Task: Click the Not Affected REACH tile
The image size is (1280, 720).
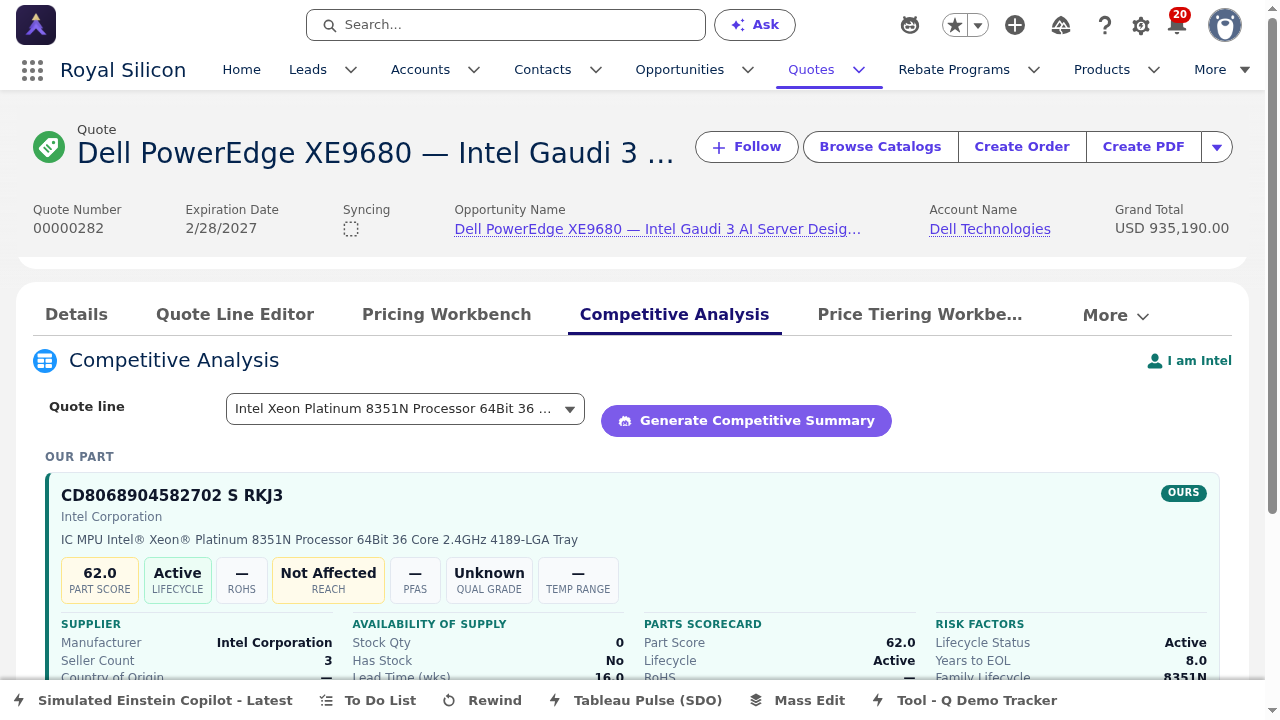Action: pos(328,581)
